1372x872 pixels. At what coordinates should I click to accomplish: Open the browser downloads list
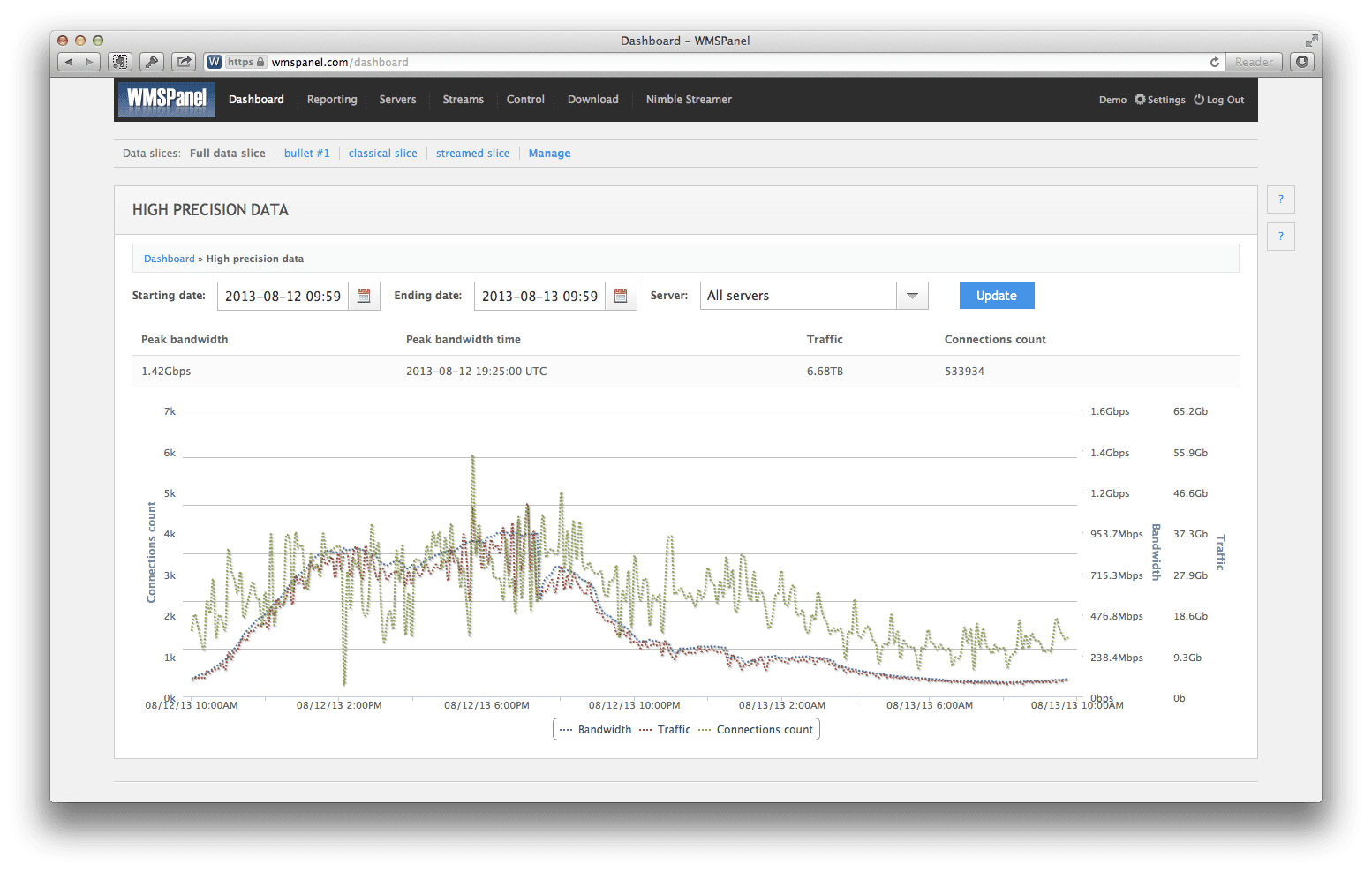pyautogui.click(x=1302, y=62)
